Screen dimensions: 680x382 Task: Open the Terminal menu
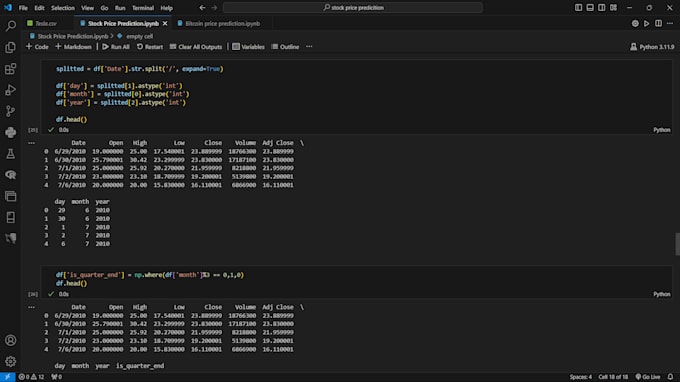pos(143,8)
